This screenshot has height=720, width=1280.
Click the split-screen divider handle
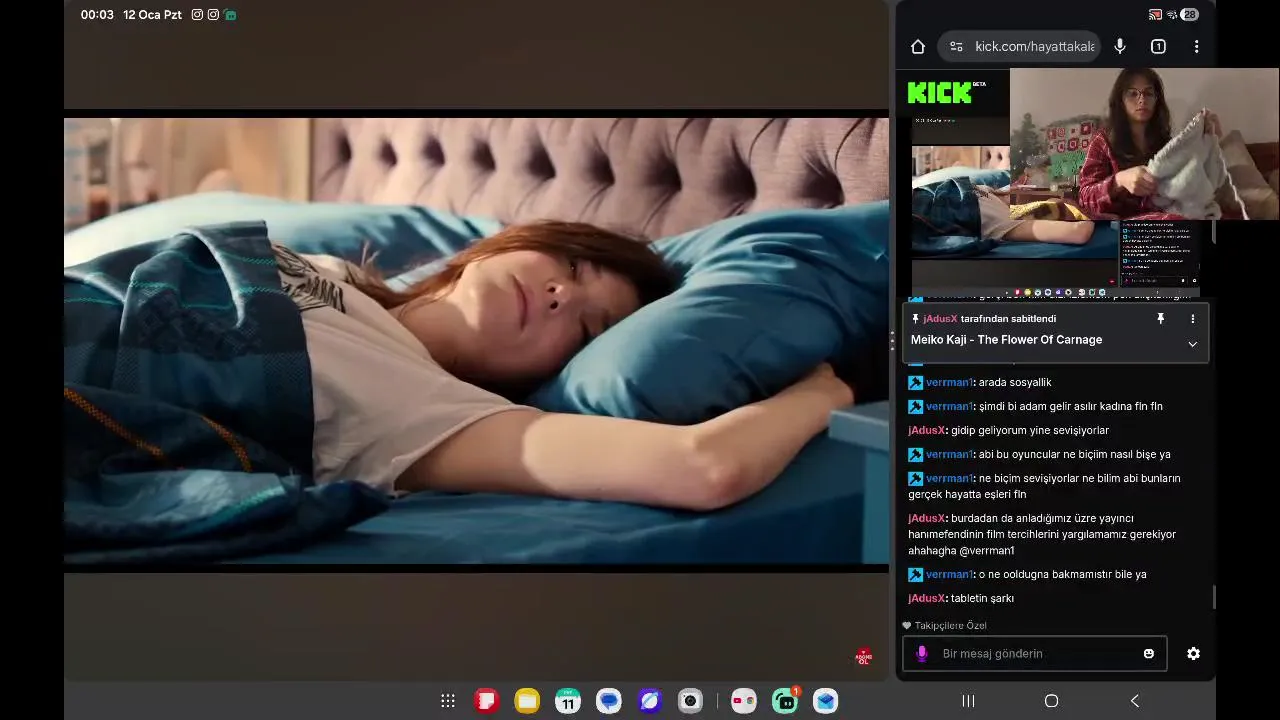click(892, 340)
